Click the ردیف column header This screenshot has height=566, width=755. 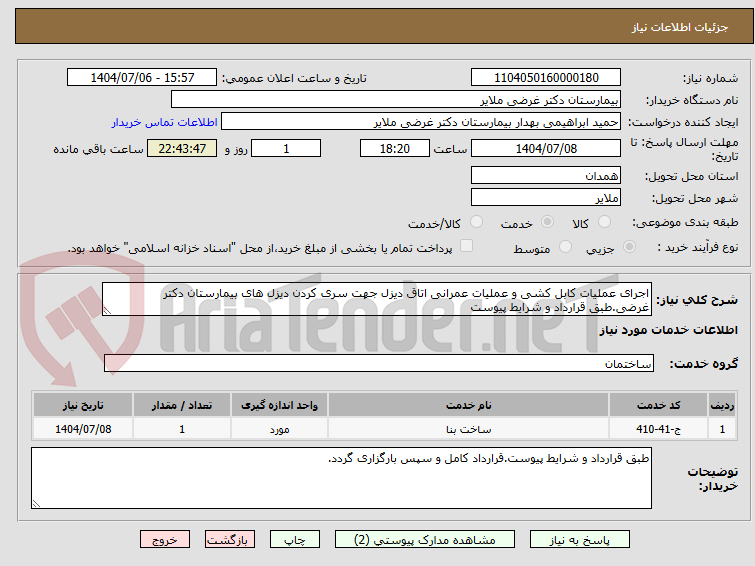[722, 405]
